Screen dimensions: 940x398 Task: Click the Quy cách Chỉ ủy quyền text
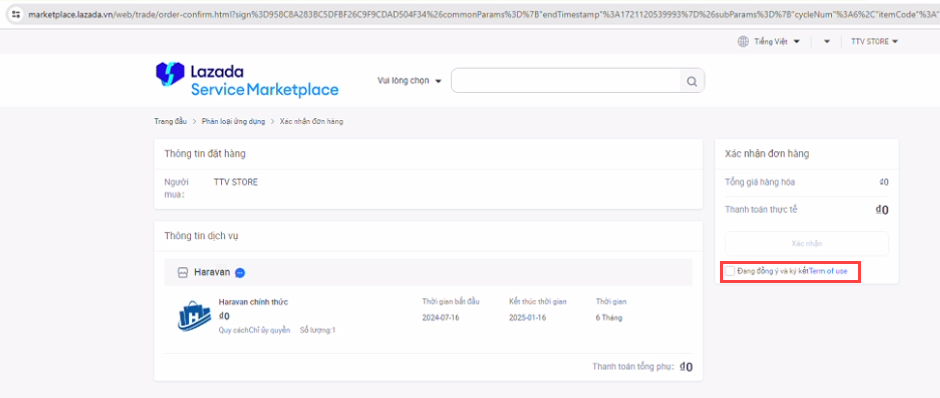tap(254, 330)
